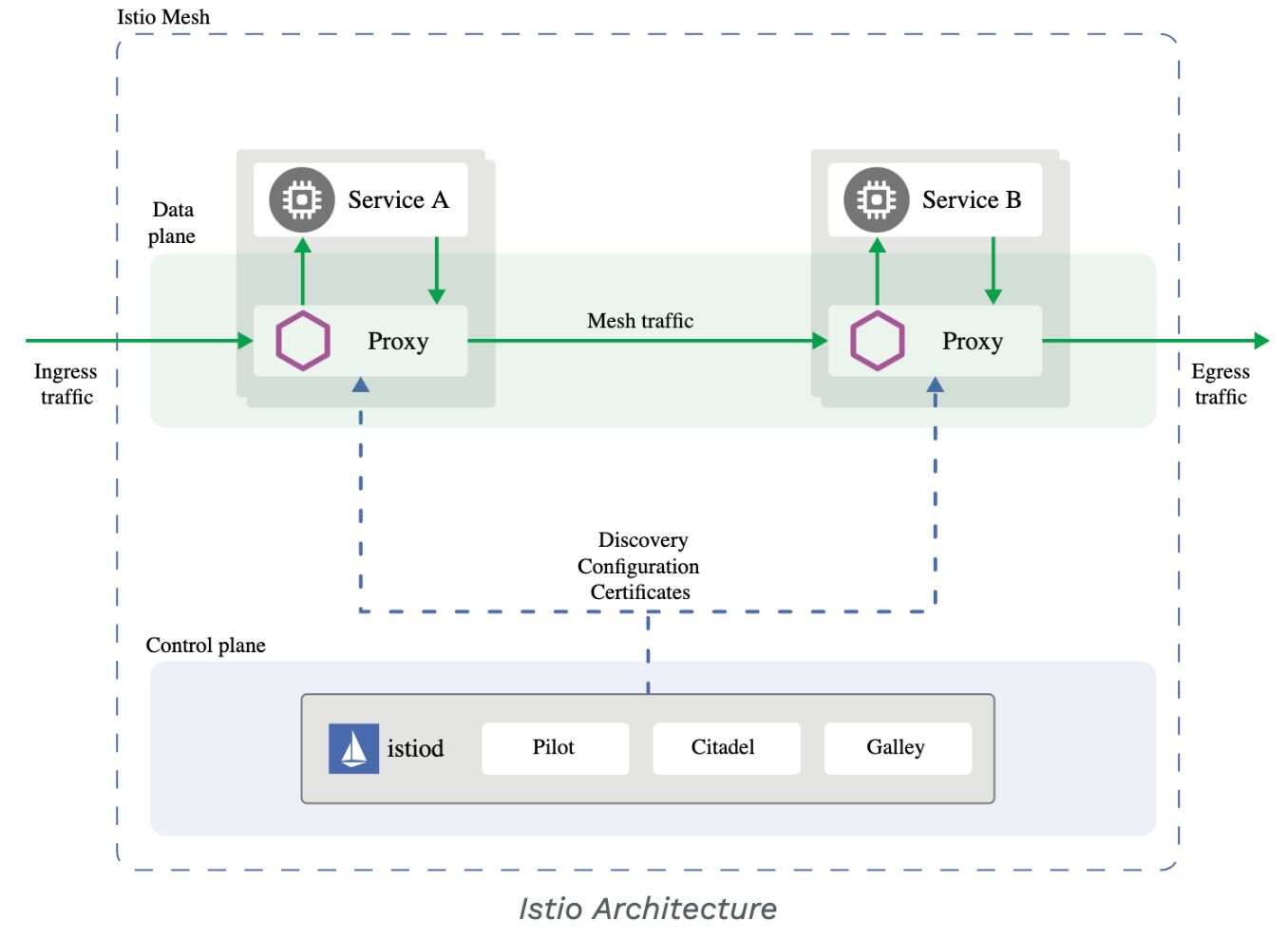The width and height of the screenshot is (1288, 938).
Task: Click the hexagon icon in Service A's proxy
Action: point(303,340)
